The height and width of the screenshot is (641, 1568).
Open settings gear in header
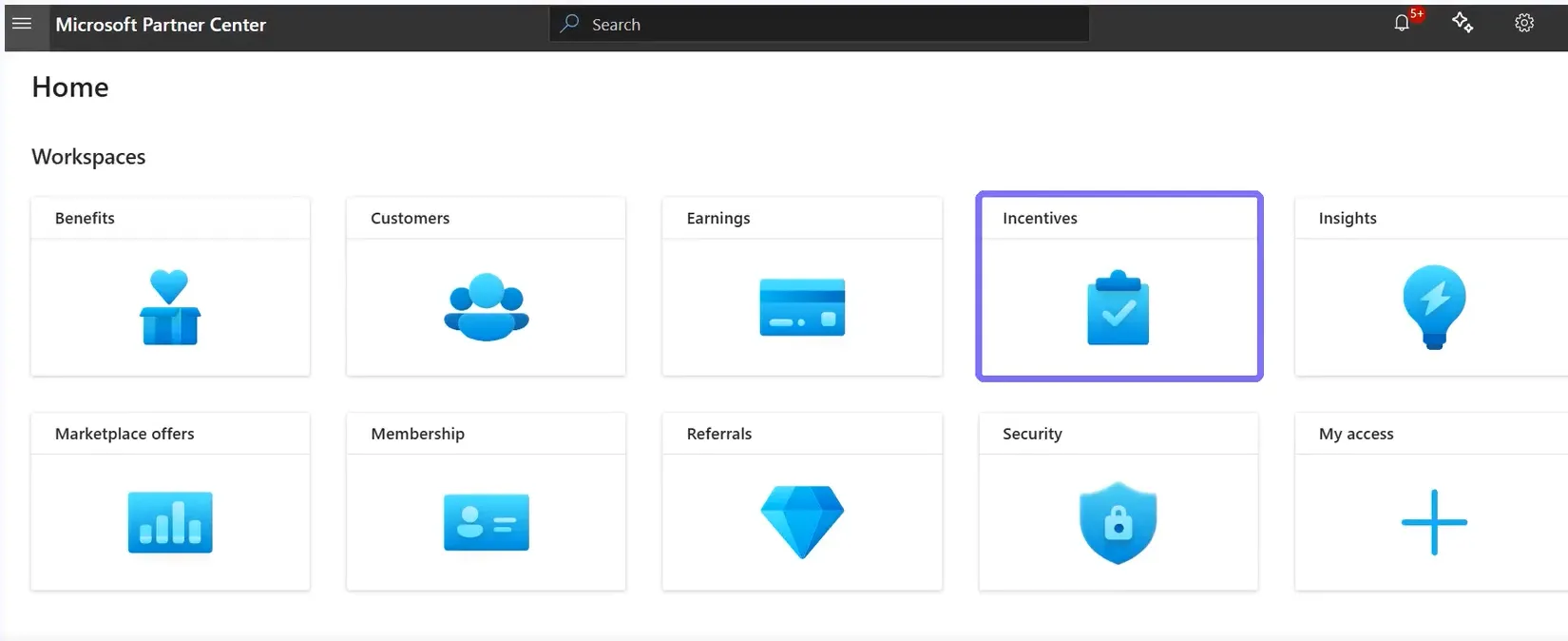pos(1524,24)
